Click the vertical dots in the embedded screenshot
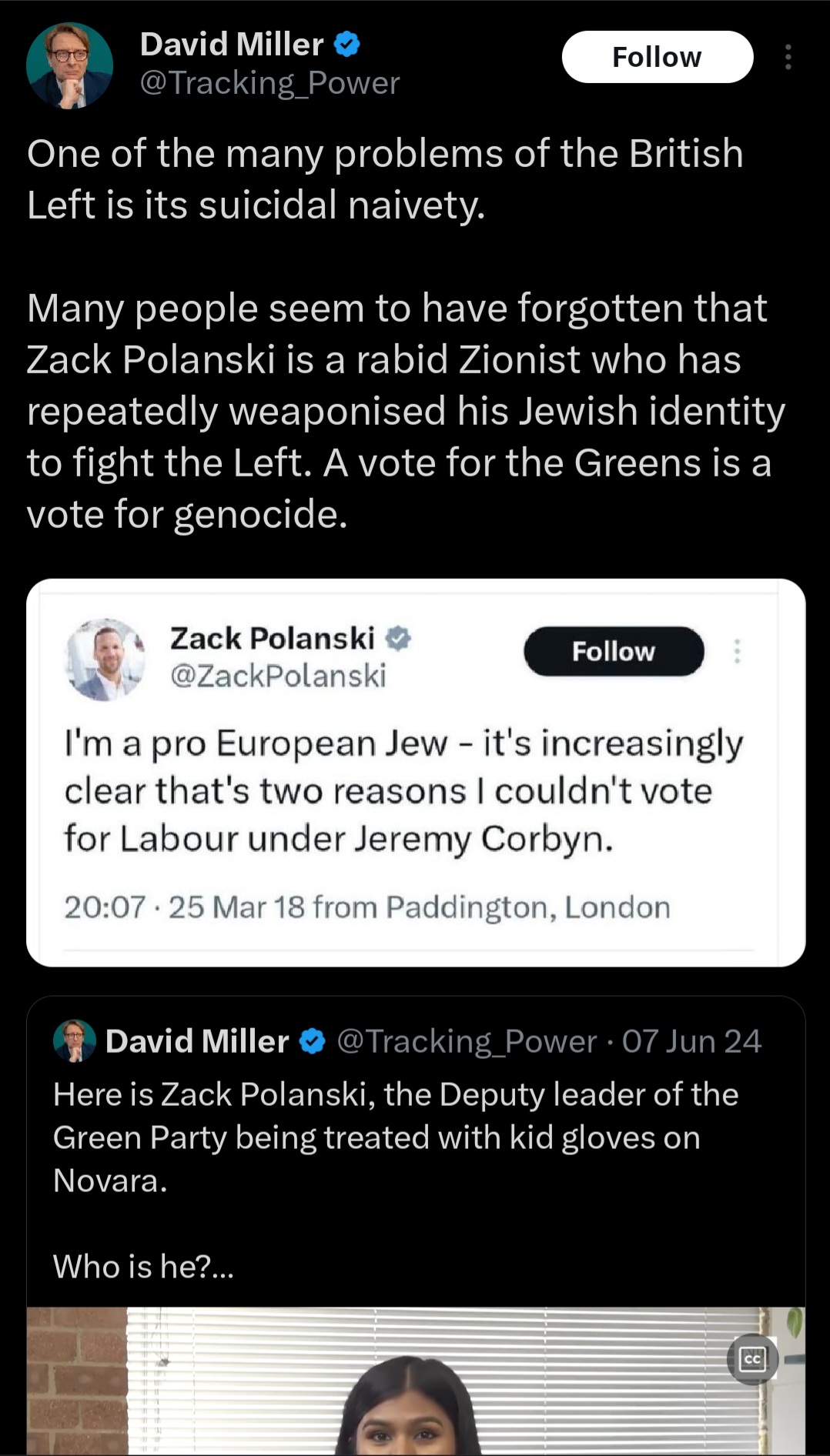This screenshot has width=830, height=1456. (x=737, y=652)
